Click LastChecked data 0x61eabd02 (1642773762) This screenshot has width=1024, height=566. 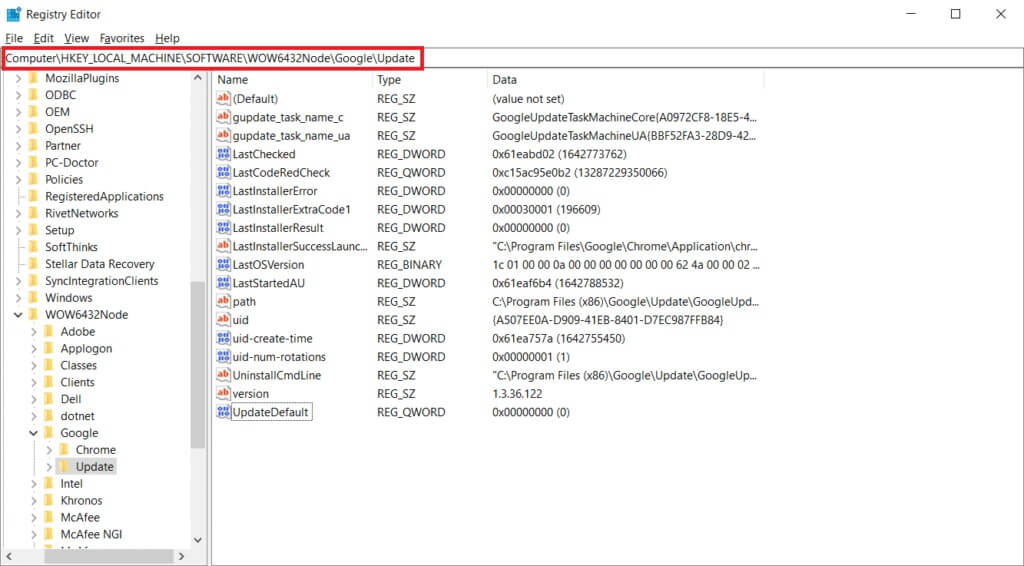(559, 154)
